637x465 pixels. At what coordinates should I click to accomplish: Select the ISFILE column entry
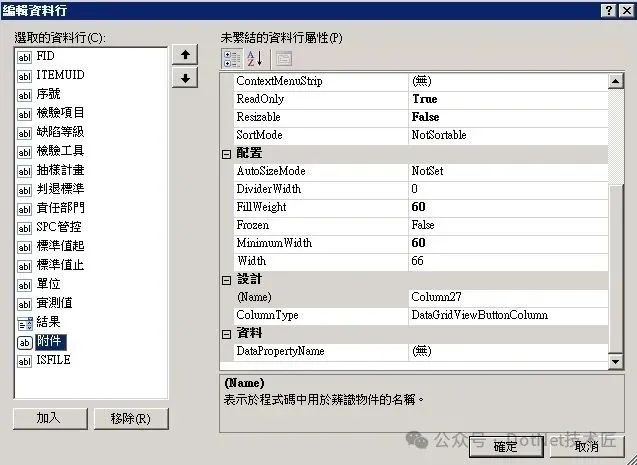click(53, 360)
